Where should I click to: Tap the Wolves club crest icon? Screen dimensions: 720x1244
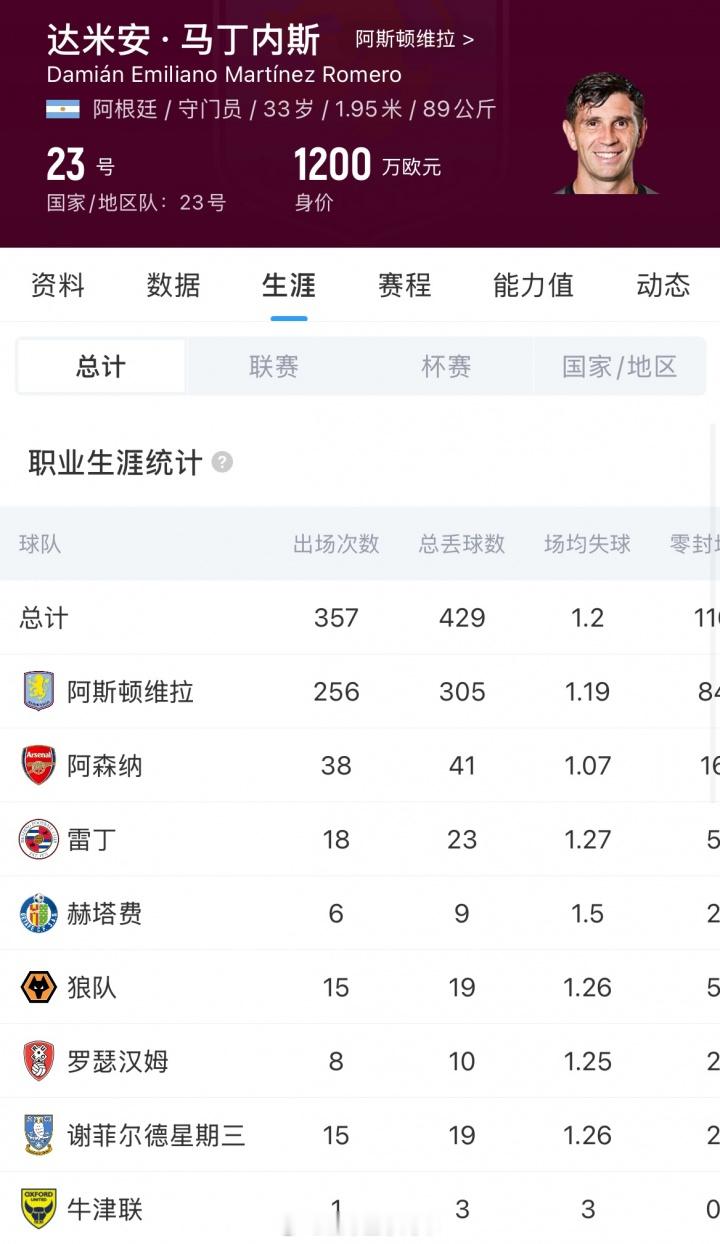click(39, 987)
